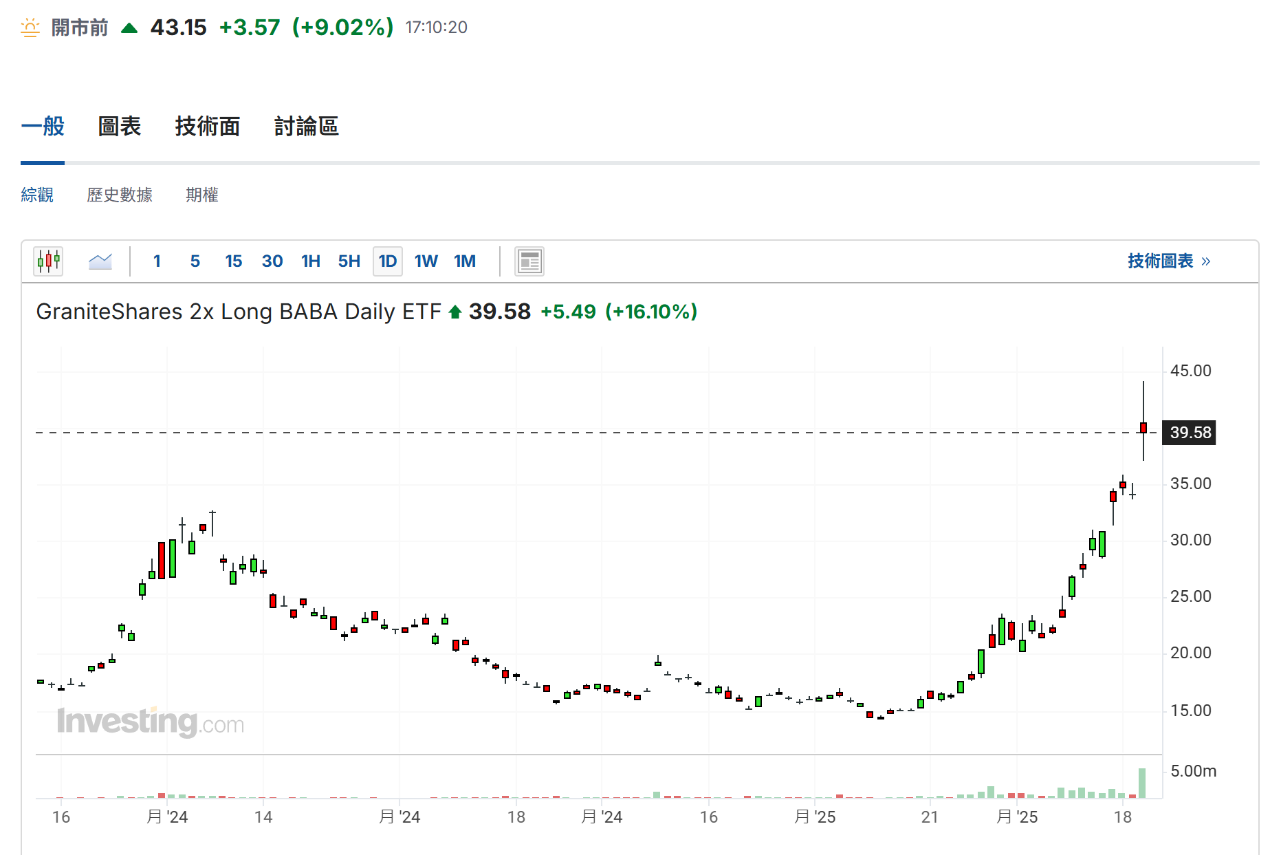Click the 39.58 current price axis label
Image resolution: width=1270 pixels, height=855 pixels.
[1190, 433]
